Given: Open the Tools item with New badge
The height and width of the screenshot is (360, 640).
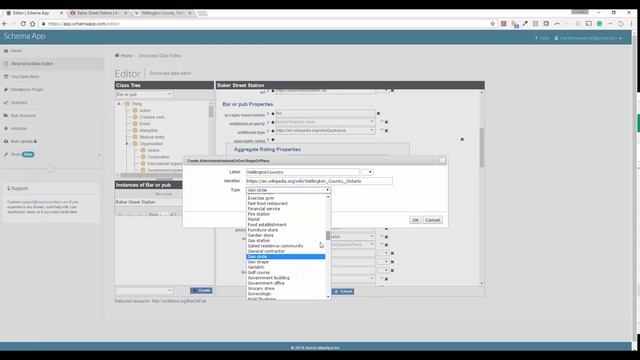Looking at the screenshot, I should (x=19, y=154).
